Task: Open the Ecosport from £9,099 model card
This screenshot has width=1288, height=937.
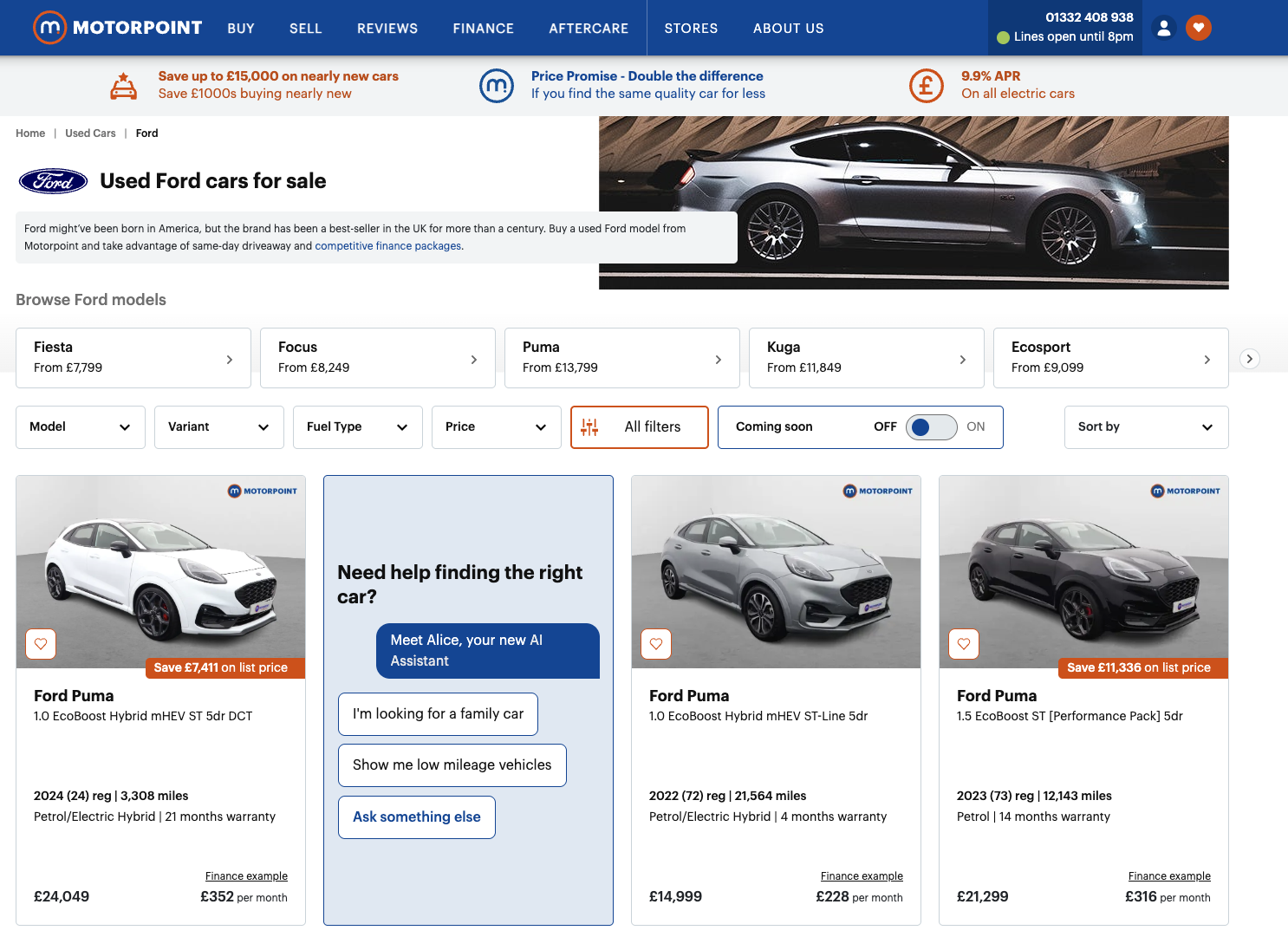Action: (x=1111, y=358)
